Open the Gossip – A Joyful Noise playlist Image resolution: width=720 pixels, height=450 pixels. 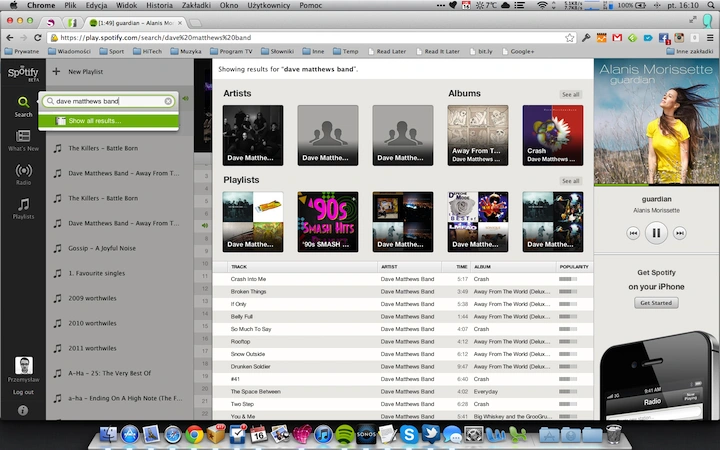(x=102, y=248)
